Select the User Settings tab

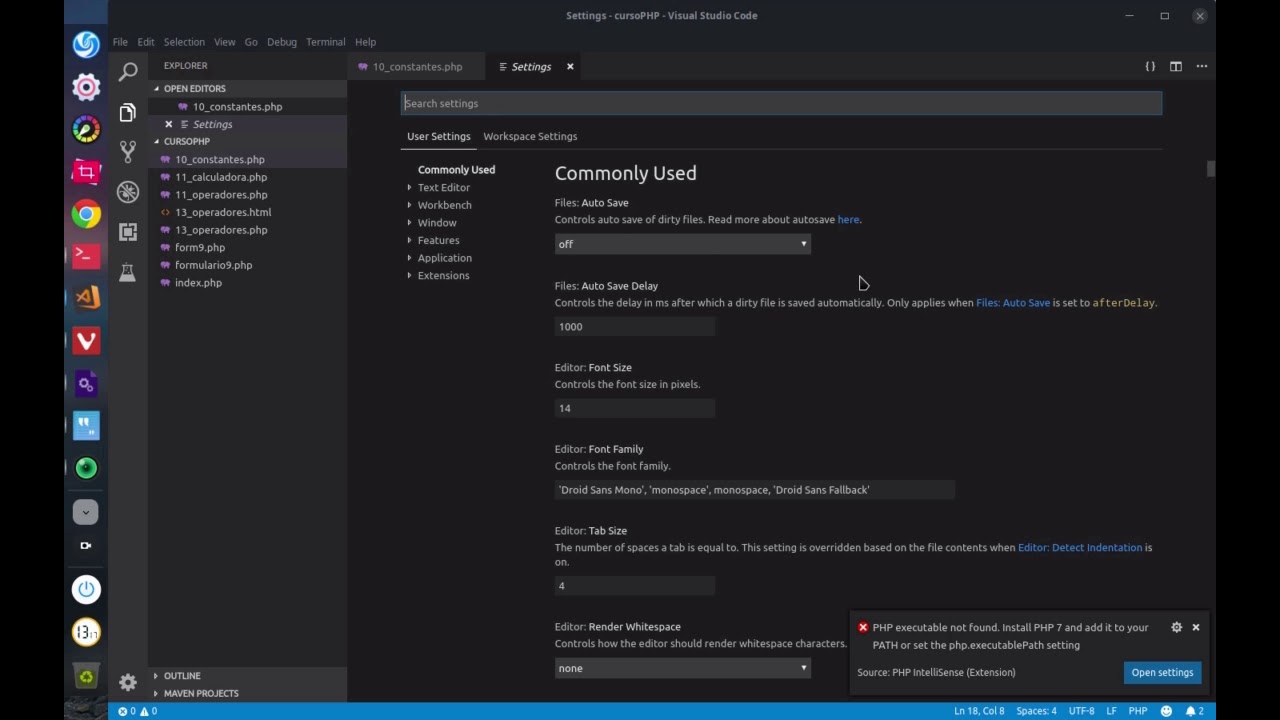[438, 136]
